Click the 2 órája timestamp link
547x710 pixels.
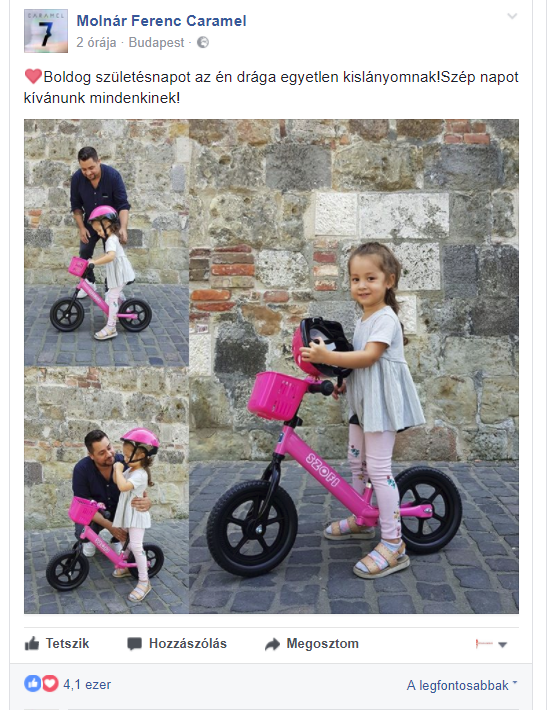[96, 43]
